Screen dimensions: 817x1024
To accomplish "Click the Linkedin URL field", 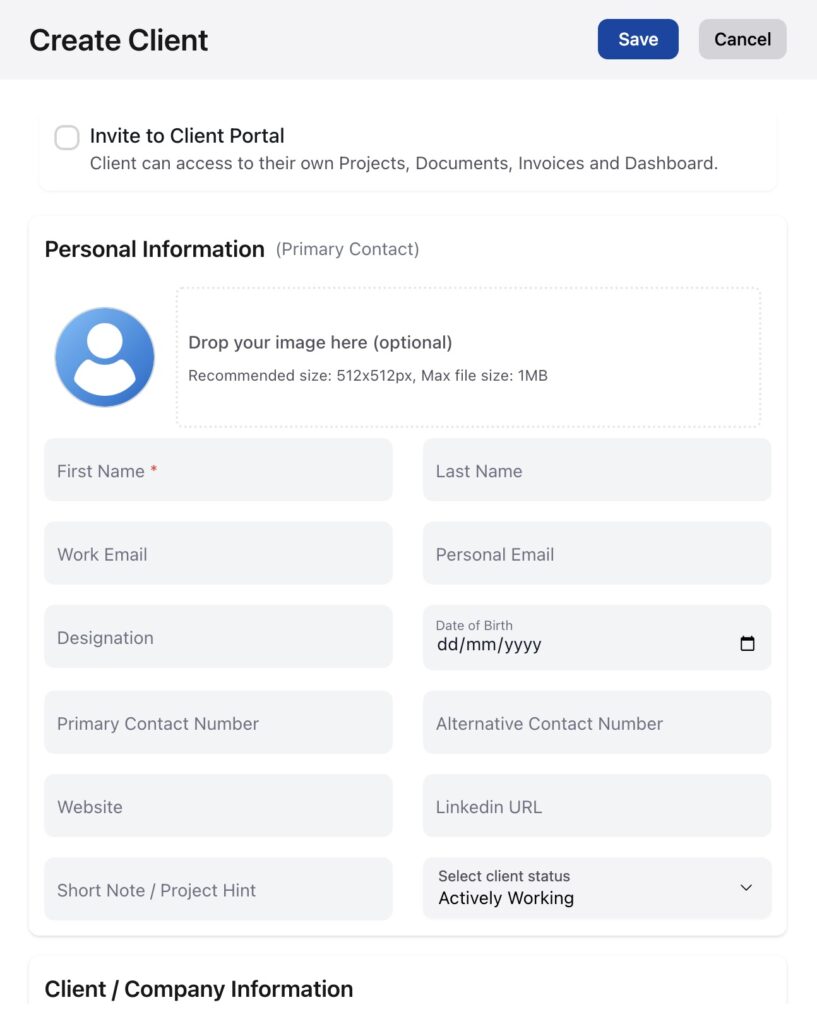I will (x=596, y=806).
